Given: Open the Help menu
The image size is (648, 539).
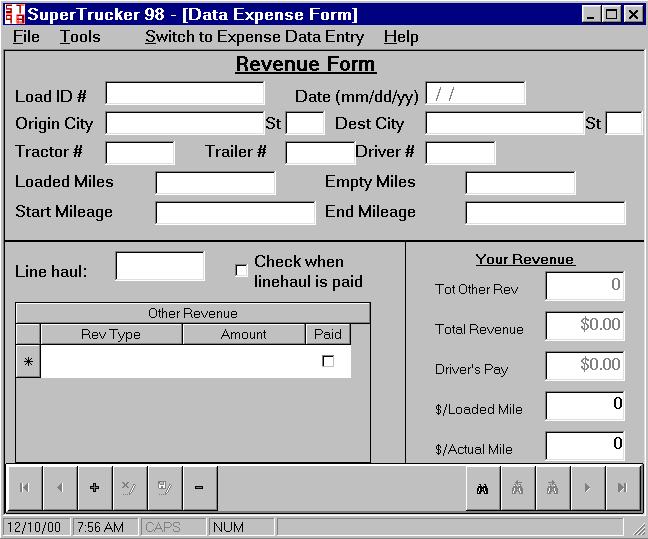Looking at the screenshot, I should [x=401, y=37].
